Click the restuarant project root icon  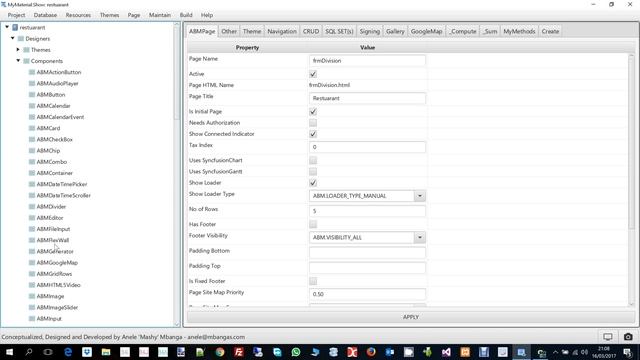click(x=15, y=27)
